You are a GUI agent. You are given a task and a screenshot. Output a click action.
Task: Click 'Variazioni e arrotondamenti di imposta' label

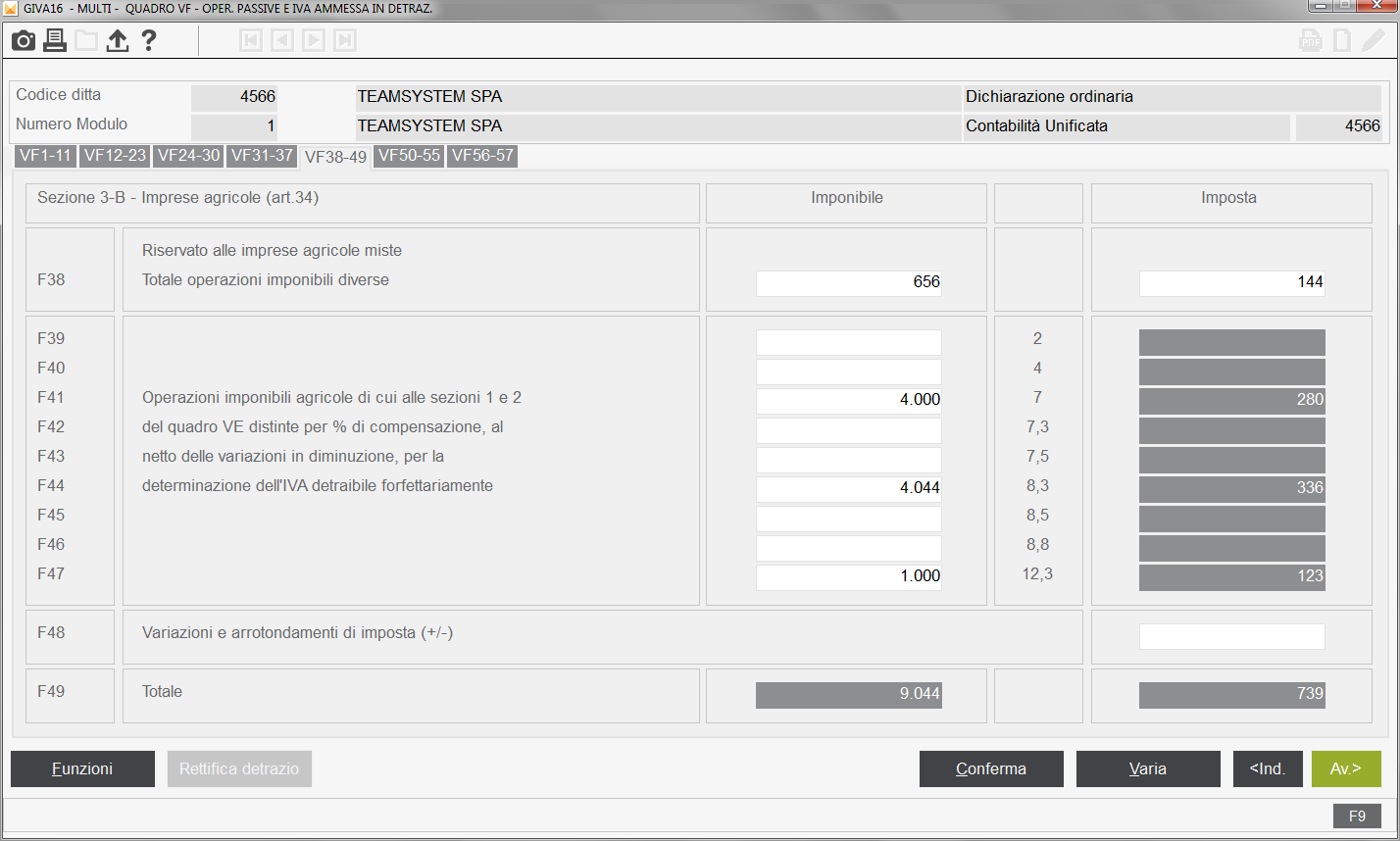tap(297, 633)
